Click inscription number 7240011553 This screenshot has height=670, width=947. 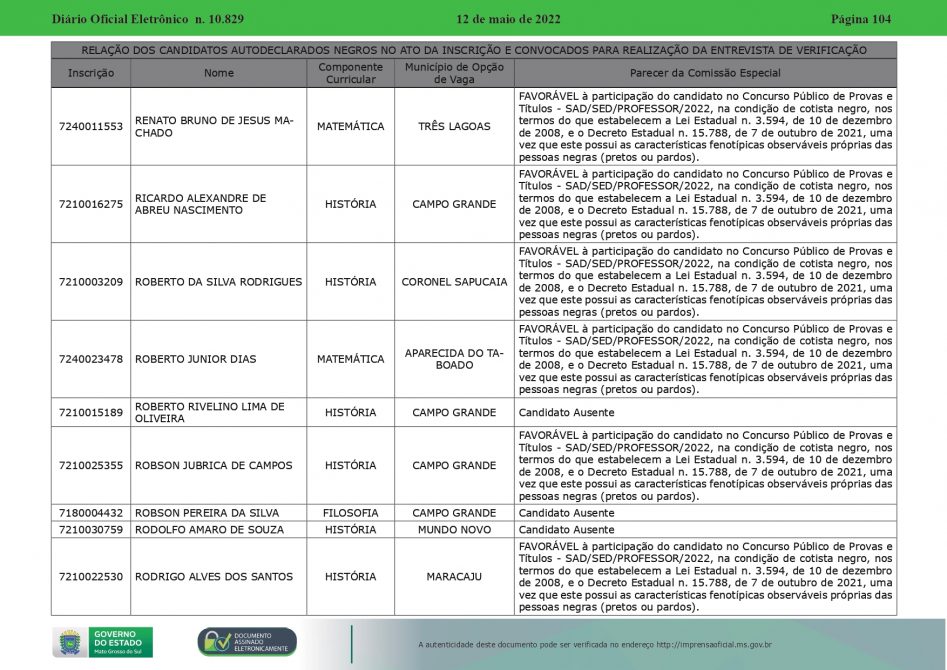tap(91, 127)
